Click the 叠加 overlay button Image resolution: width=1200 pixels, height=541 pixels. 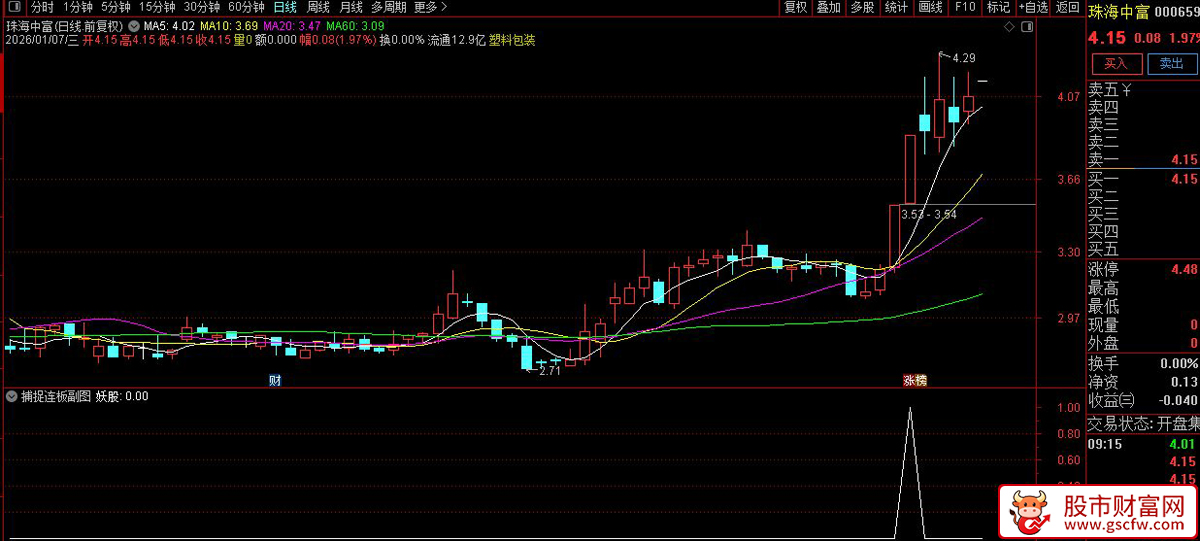tap(828, 7)
